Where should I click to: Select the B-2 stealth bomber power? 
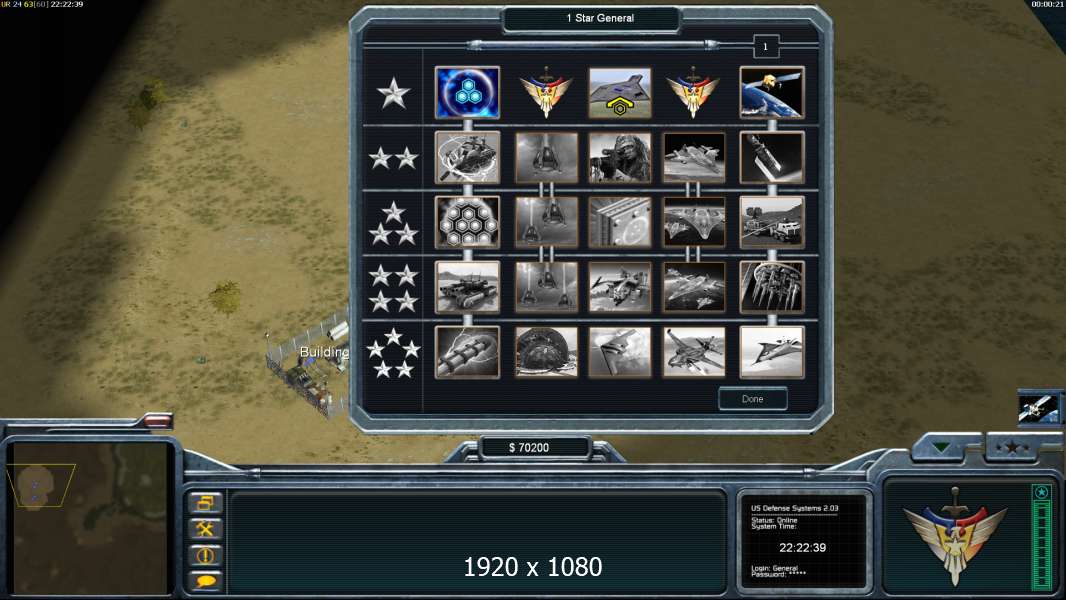(x=619, y=352)
